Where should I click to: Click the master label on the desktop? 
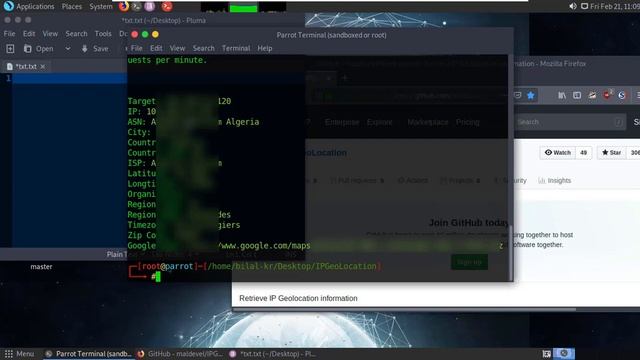tap(41, 267)
